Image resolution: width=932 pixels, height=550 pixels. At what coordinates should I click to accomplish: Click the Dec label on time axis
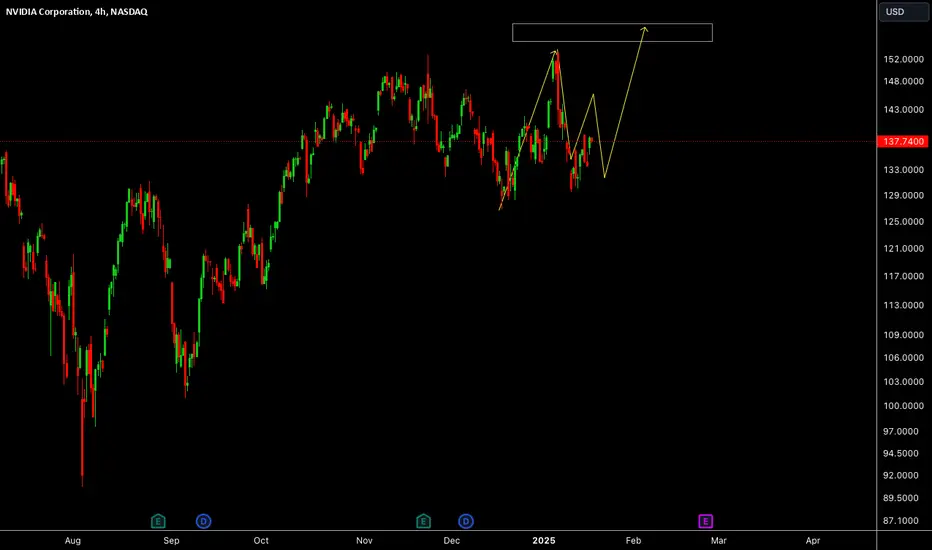point(452,540)
